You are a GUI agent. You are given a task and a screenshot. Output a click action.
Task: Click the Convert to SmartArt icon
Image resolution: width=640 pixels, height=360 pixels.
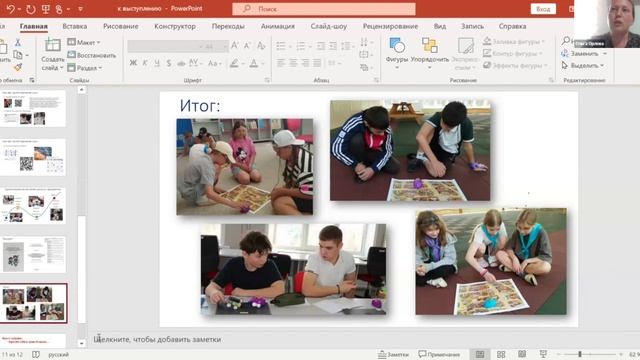(364, 67)
